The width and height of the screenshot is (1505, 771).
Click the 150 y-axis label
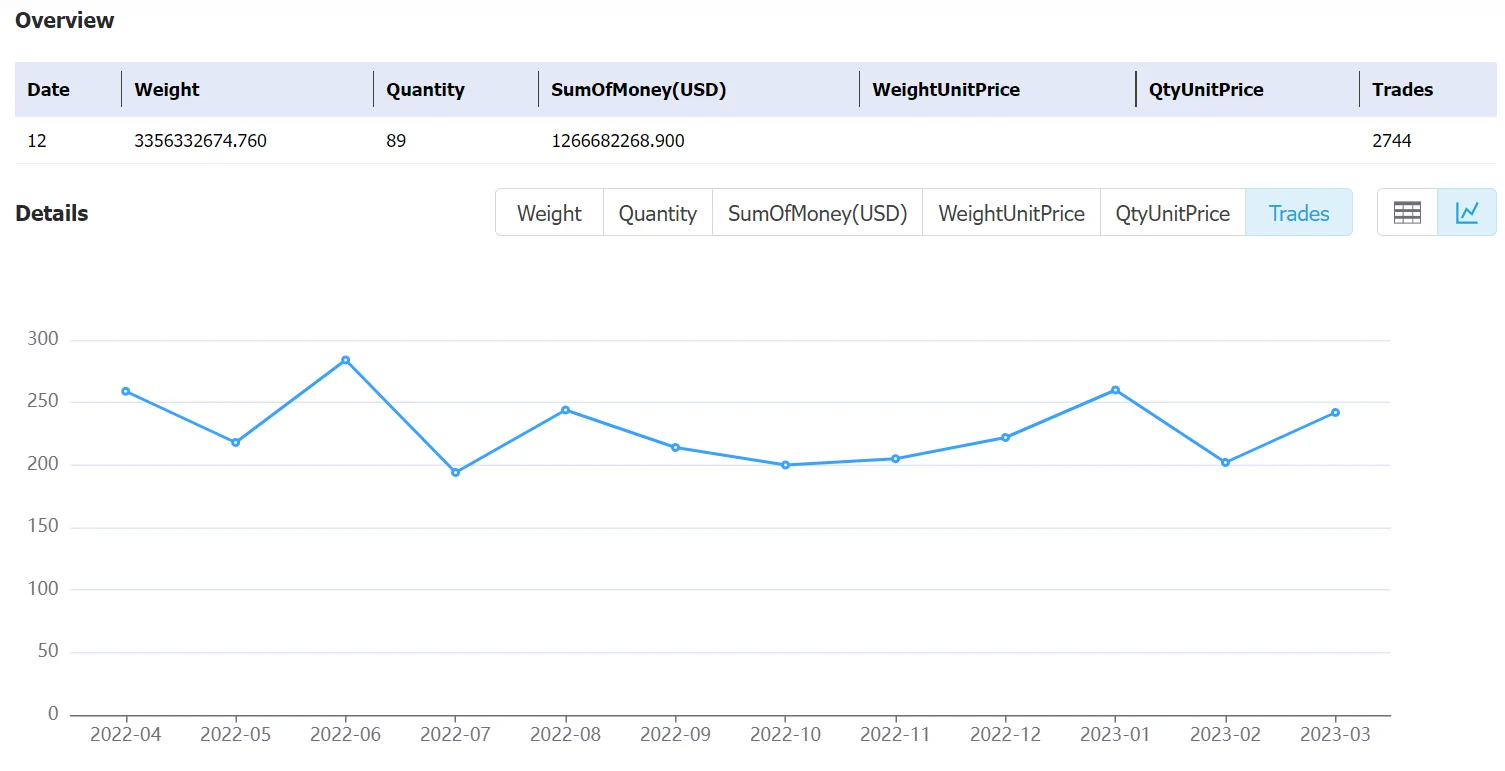pos(43,527)
